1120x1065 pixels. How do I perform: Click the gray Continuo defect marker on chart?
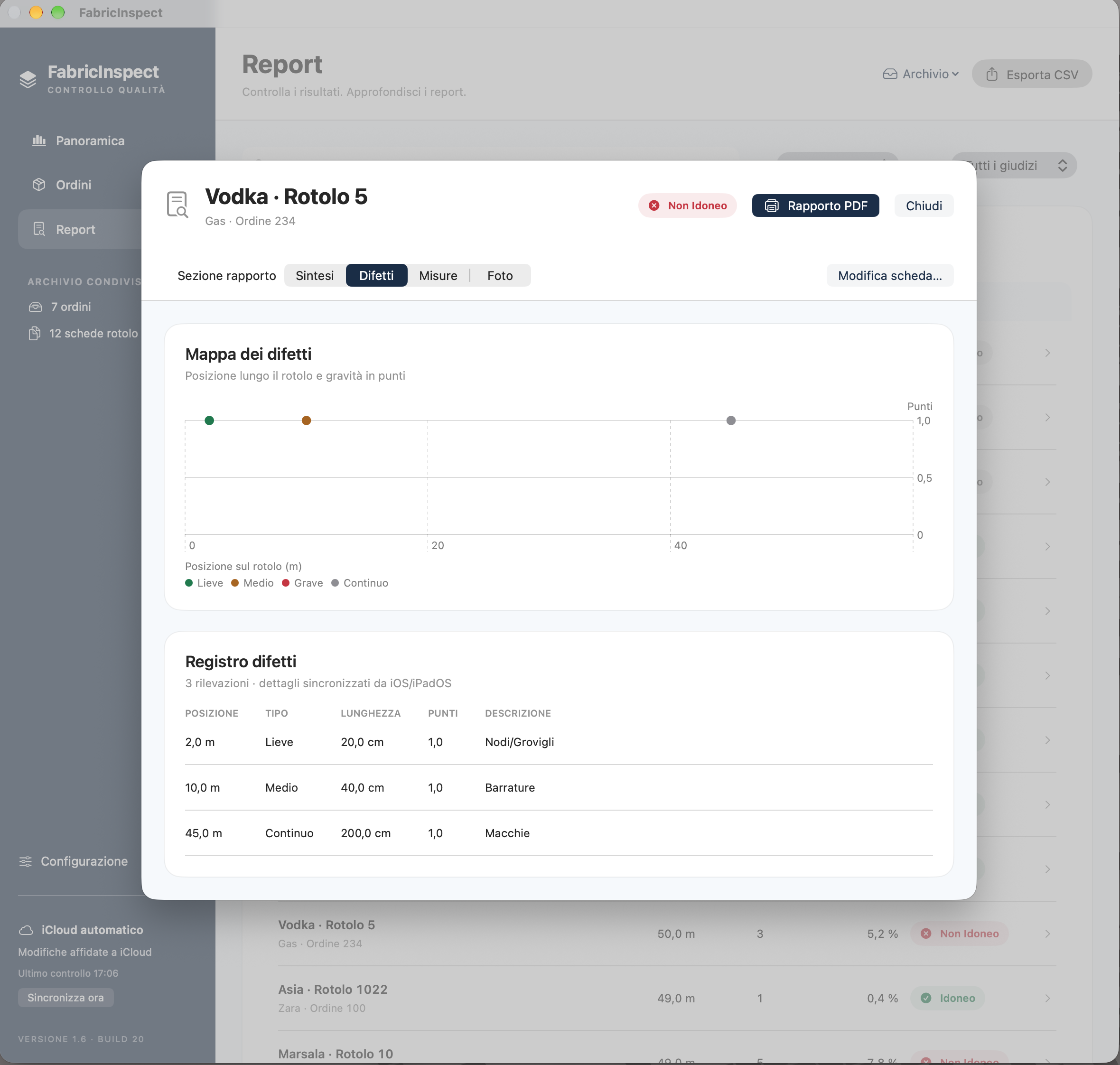(x=731, y=420)
